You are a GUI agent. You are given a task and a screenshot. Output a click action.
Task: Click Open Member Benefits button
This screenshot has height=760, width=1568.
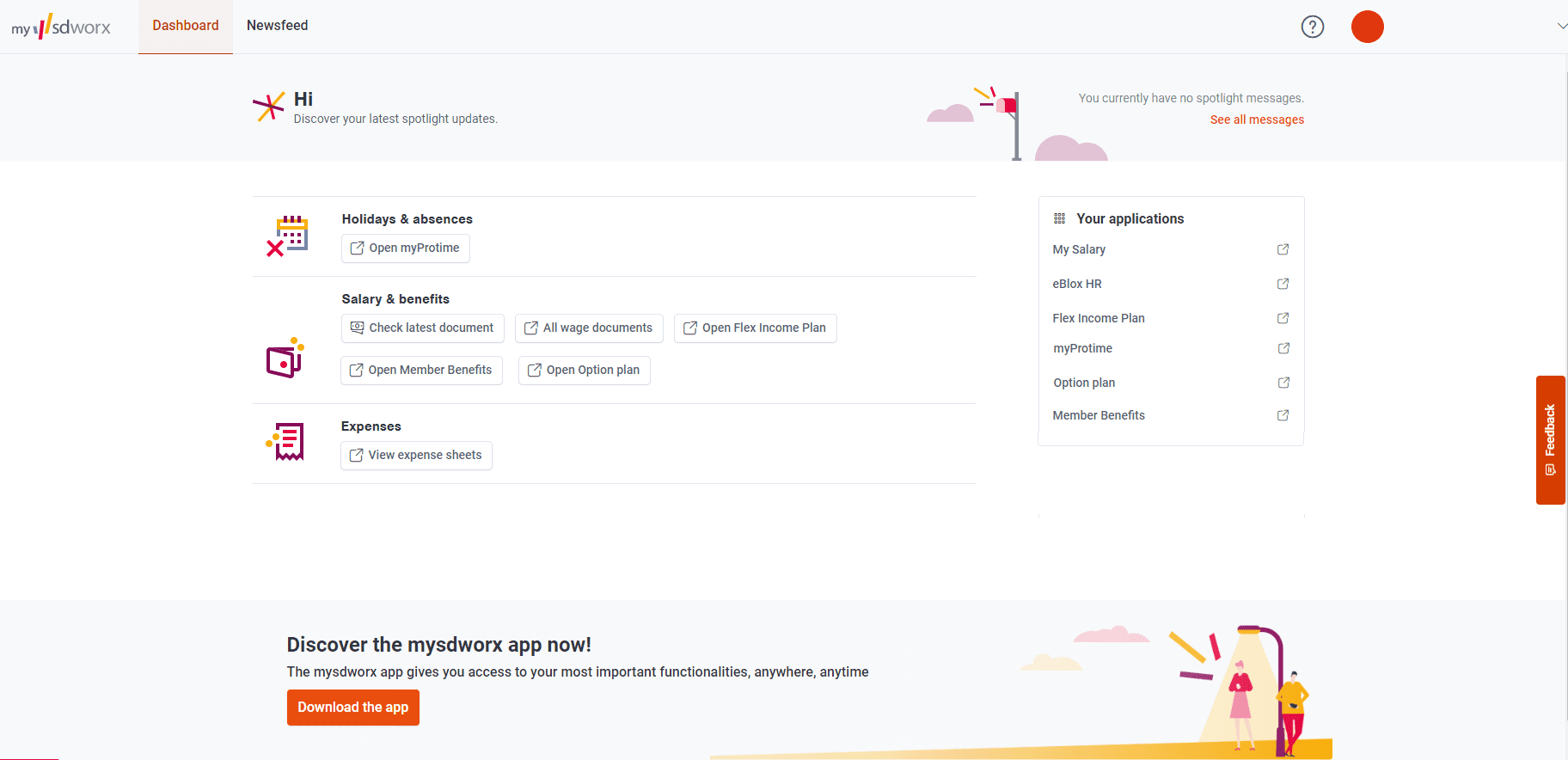click(x=422, y=370)
